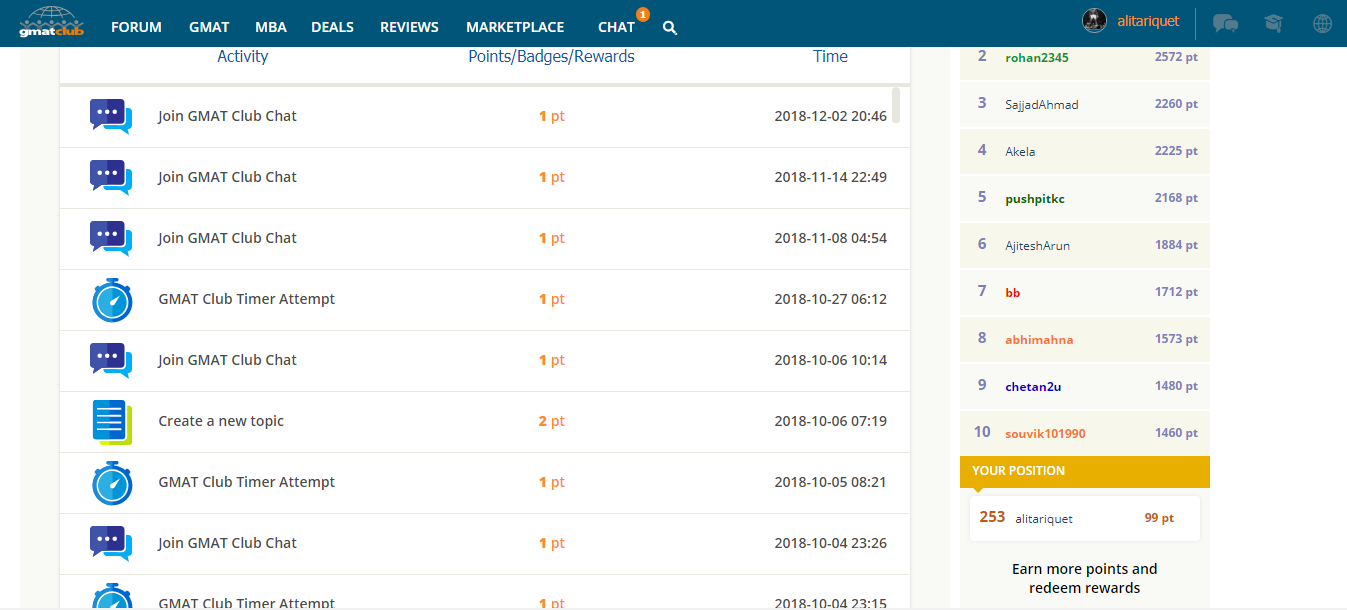Screen dimensions: 1347x610
Task: Click the 2018-12-02 20:46 timestamp
Action: pos(830,116)
